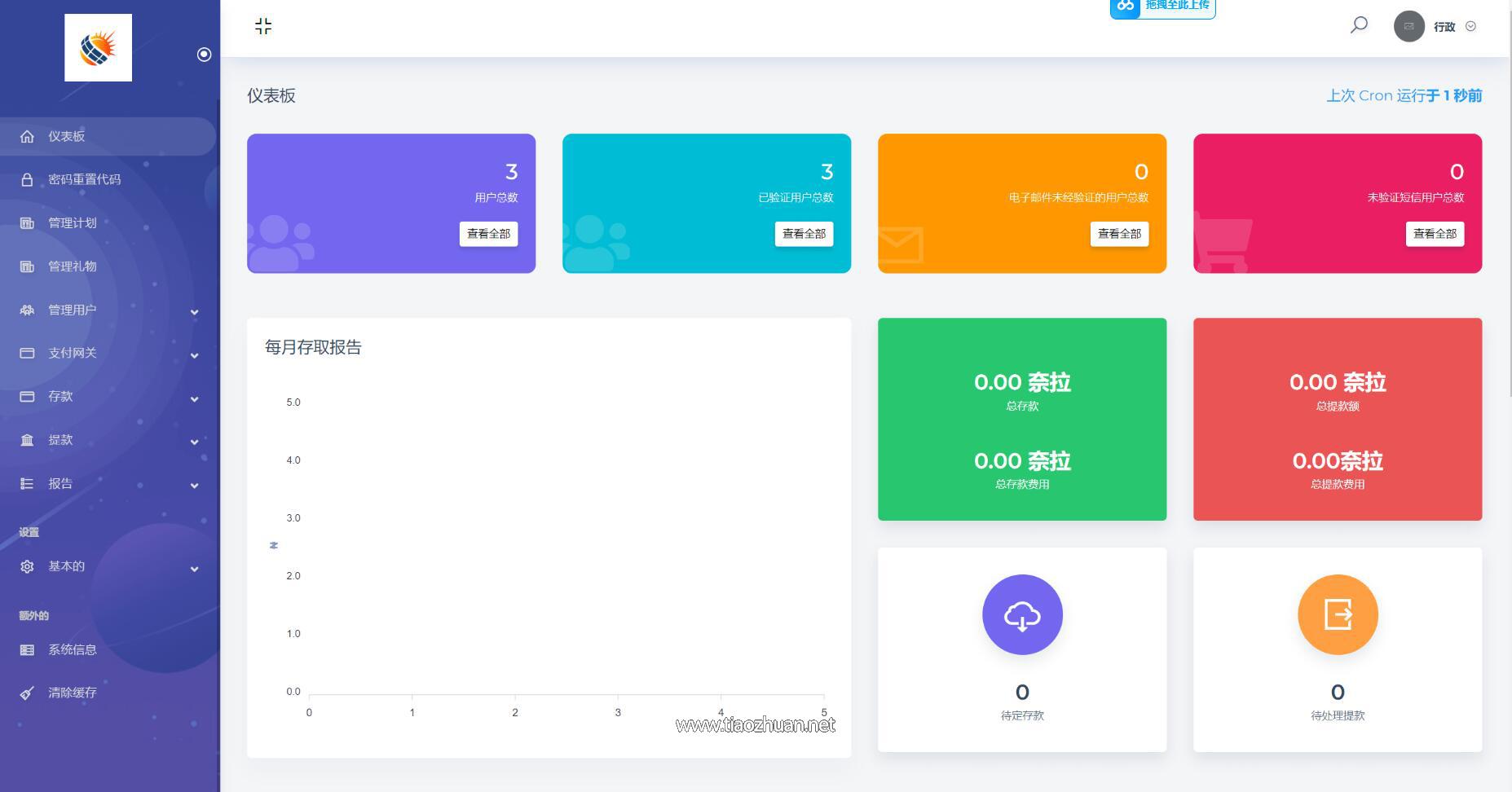Click 查看全部 on the 用户总数 card
1512x792 pixels.
coord(488,234)
